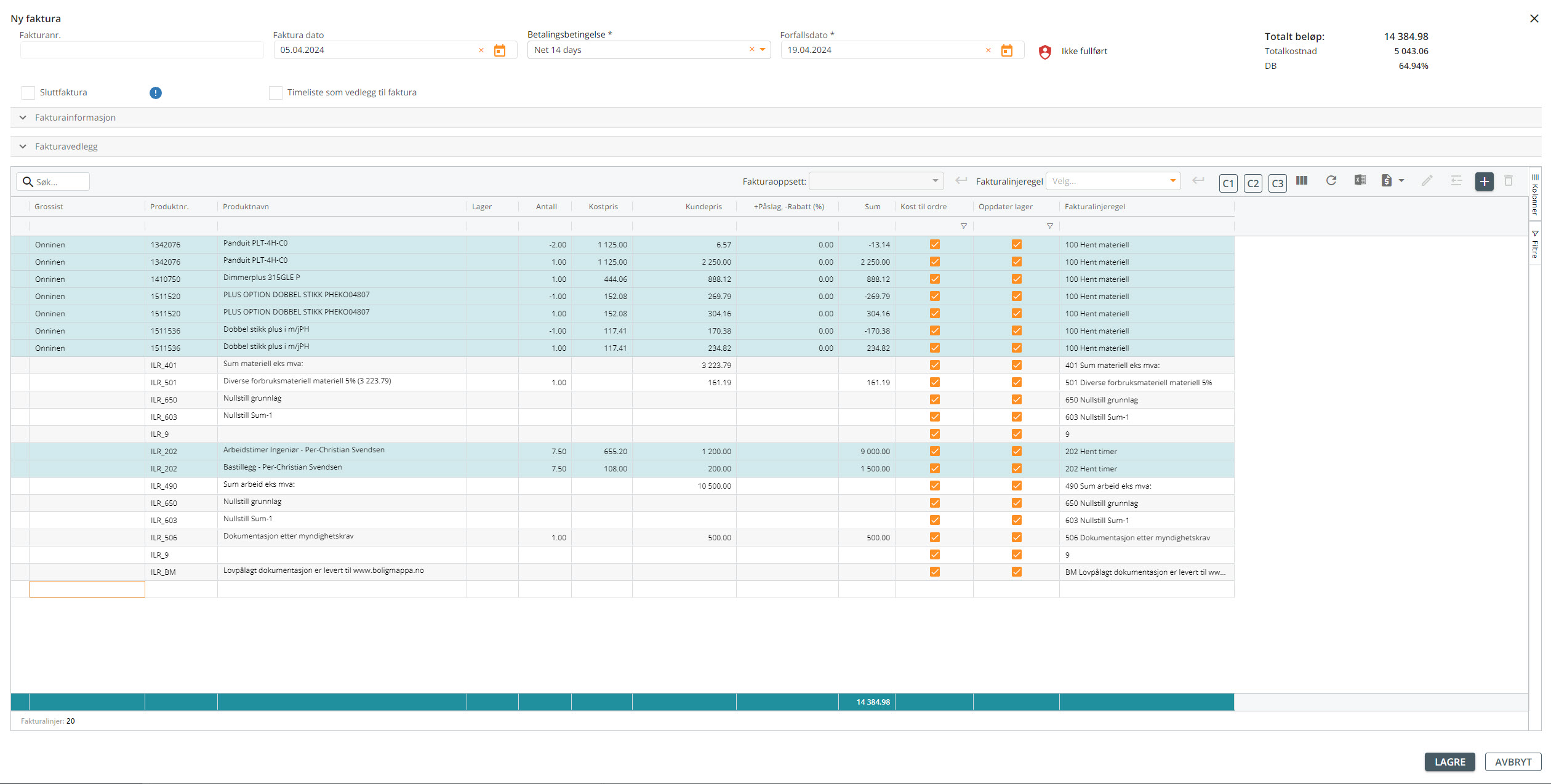Click the search magnifier icon
Viewport: 1551px width, 784px height.
[28, 182]
